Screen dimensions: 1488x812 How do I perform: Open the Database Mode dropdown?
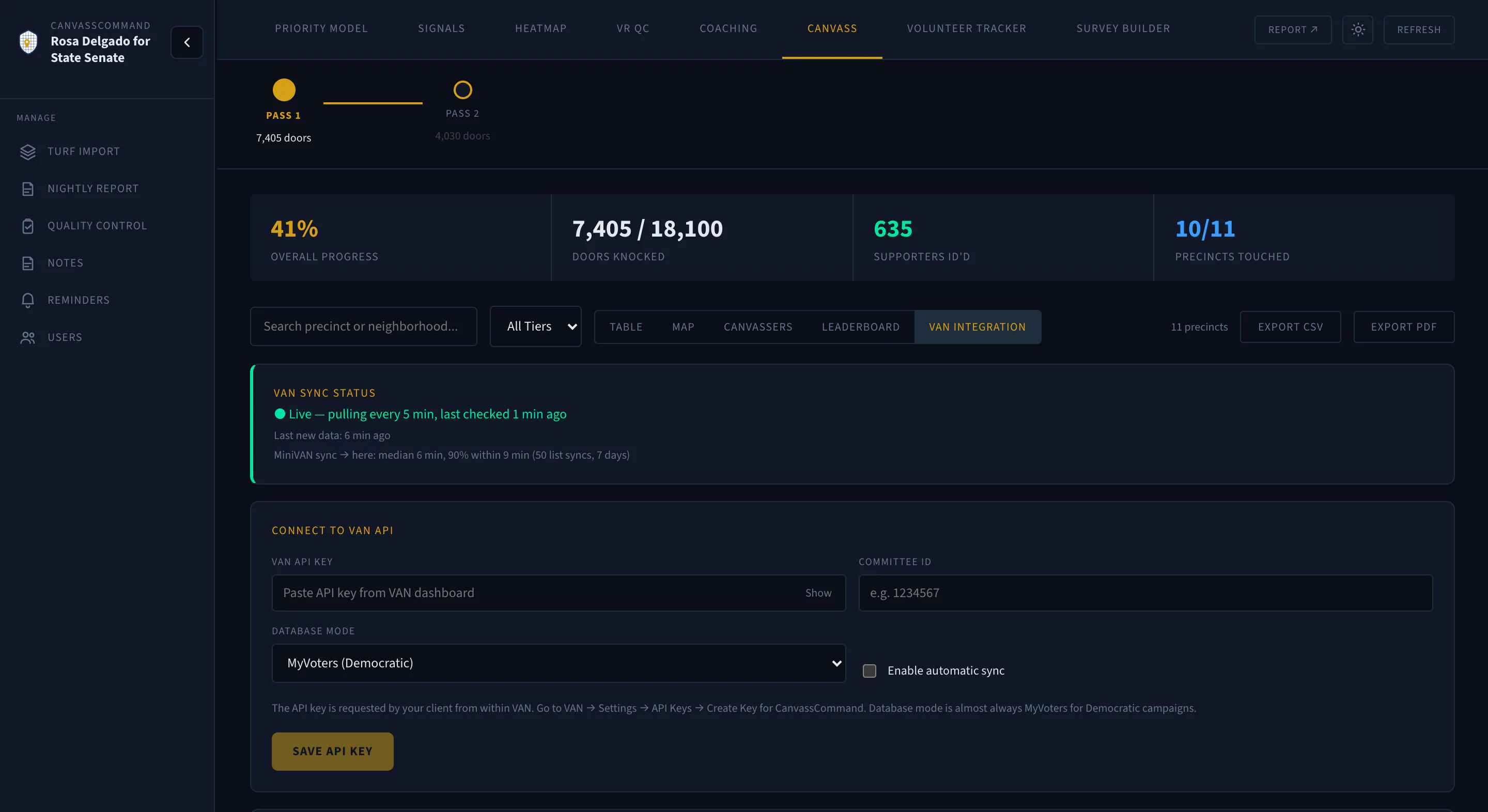559,663
